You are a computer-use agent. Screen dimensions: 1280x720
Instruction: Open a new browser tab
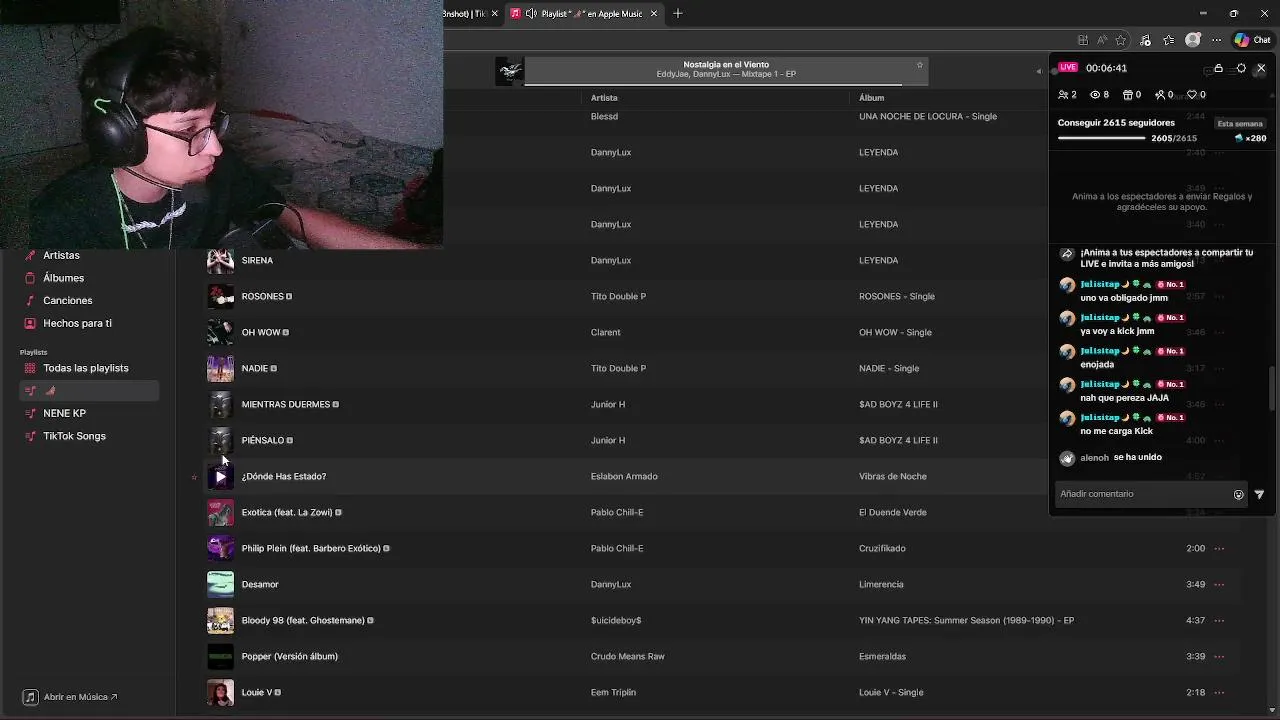point(678,13)
